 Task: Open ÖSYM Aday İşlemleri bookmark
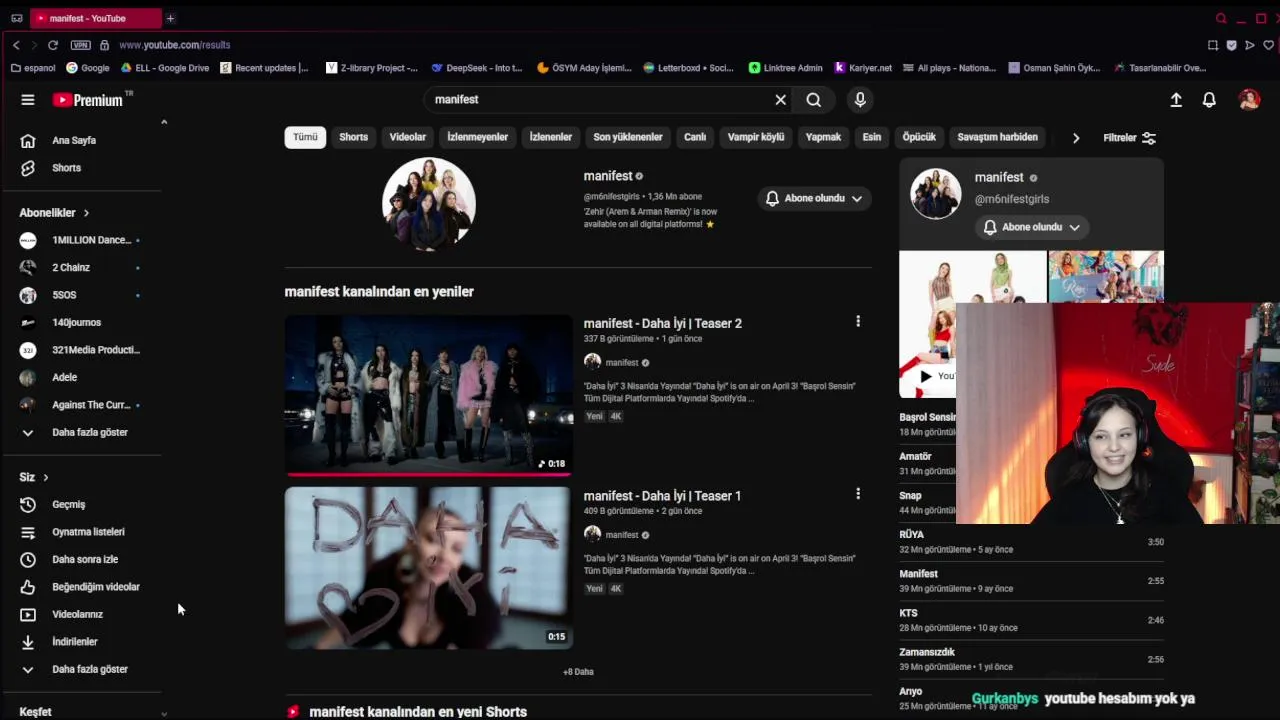[584, 68]
